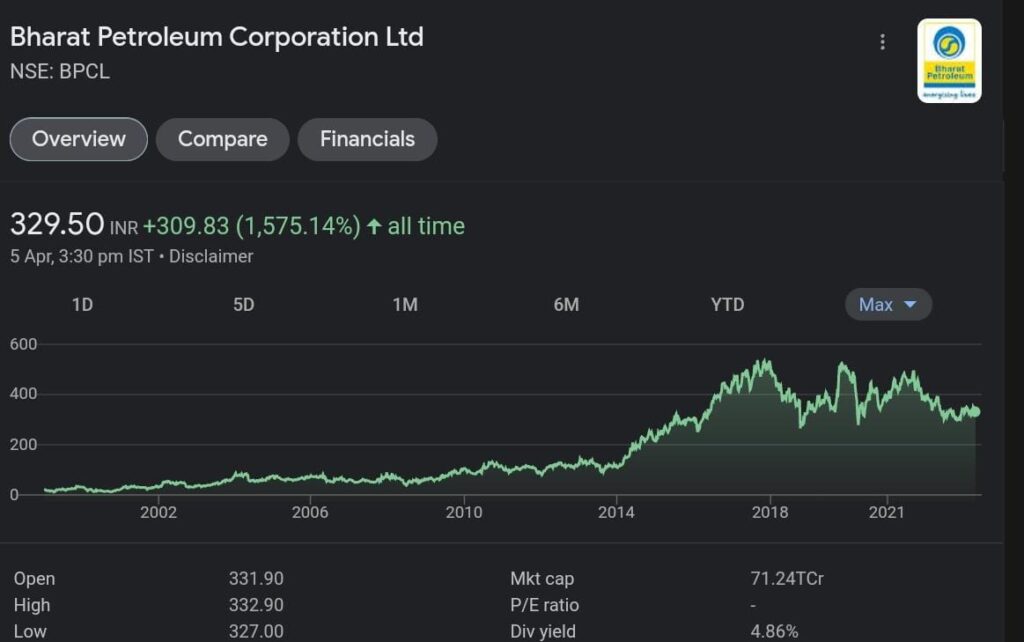Click the 2006 label on chart axis
This screenshot has height=642, width=1024.
[x=310, y=512]
